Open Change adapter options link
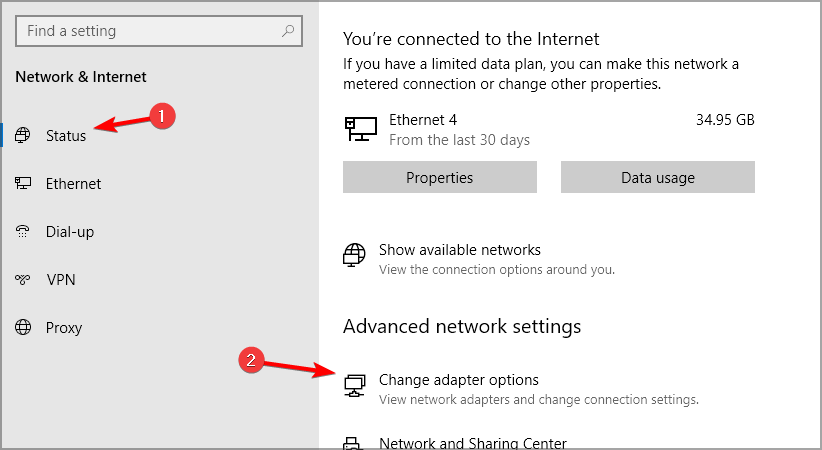The width and height of the screenshot is (822, 450). pos(459,380)
